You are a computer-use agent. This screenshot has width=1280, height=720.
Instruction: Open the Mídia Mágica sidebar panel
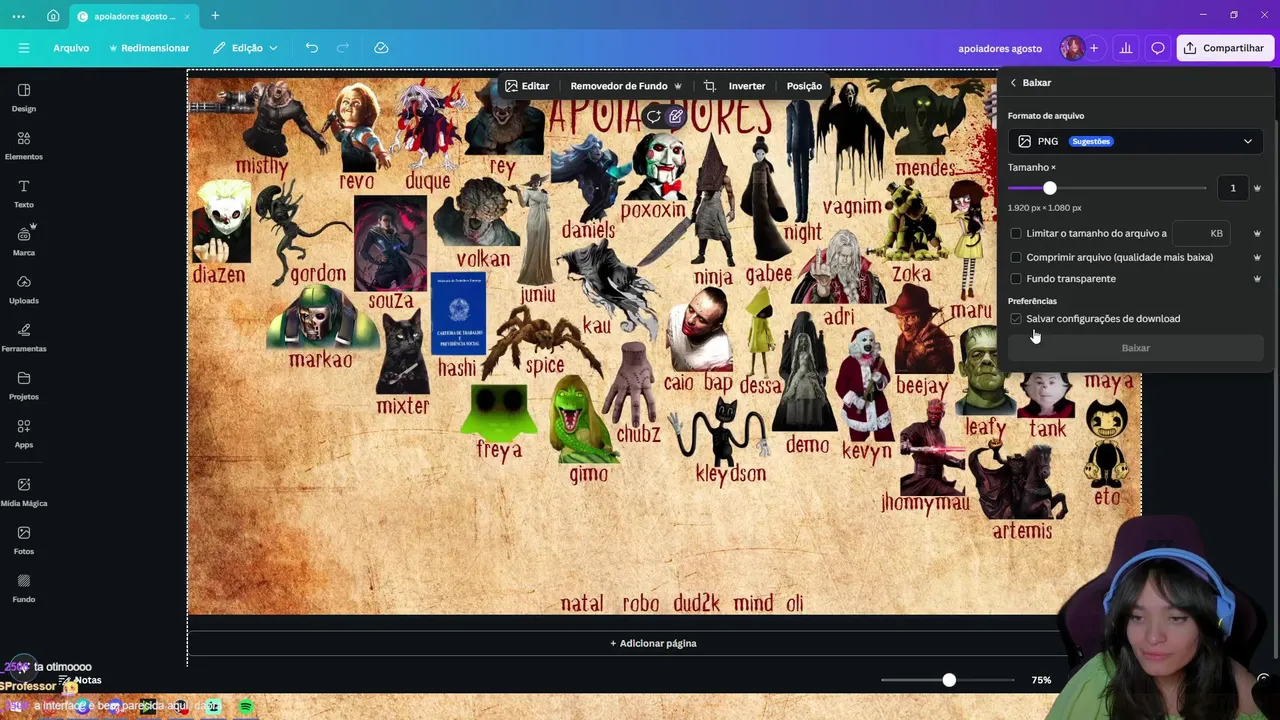pos(24,492)
